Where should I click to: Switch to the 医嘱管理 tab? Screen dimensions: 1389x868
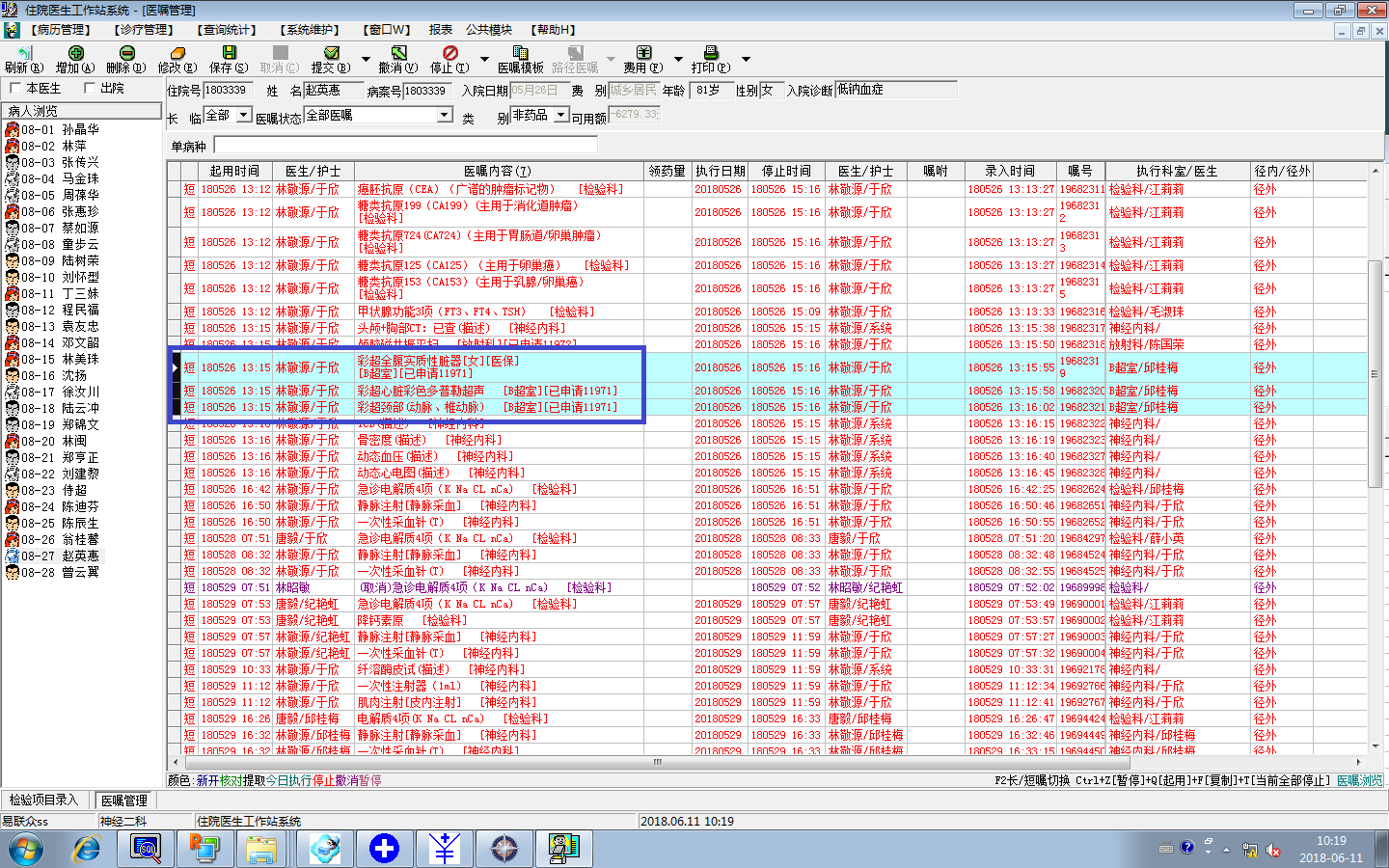(x=124, y=800)
